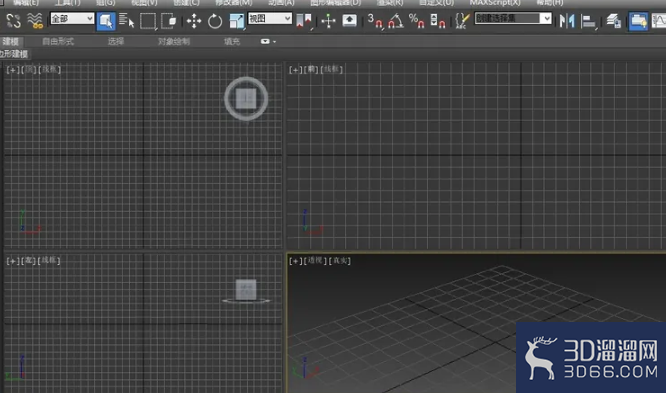Open the Layer Manager icon
The image size is (666, 393).
tap(614, 20)
